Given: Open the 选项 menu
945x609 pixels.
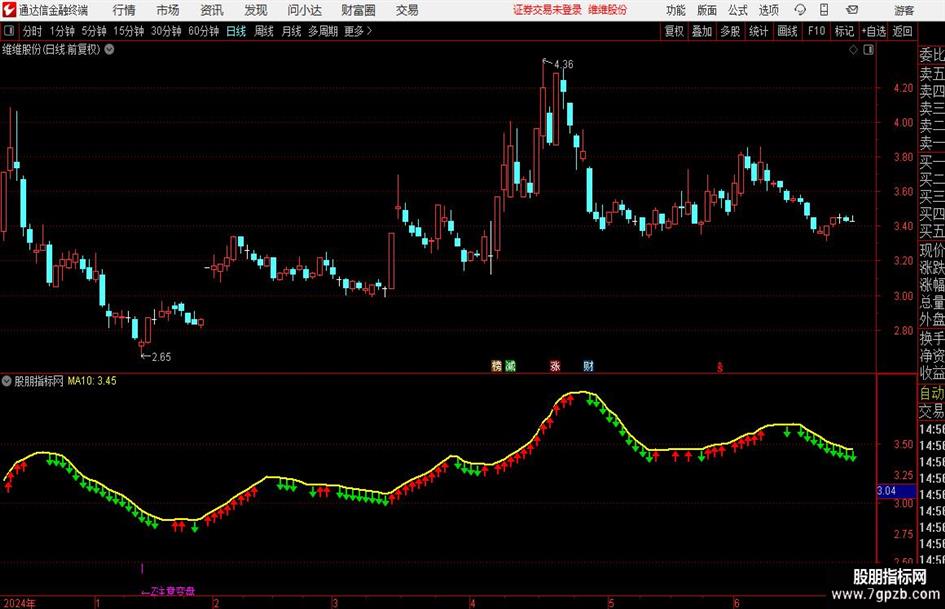Looking at the screenshot, I should [x=768, y=10].
